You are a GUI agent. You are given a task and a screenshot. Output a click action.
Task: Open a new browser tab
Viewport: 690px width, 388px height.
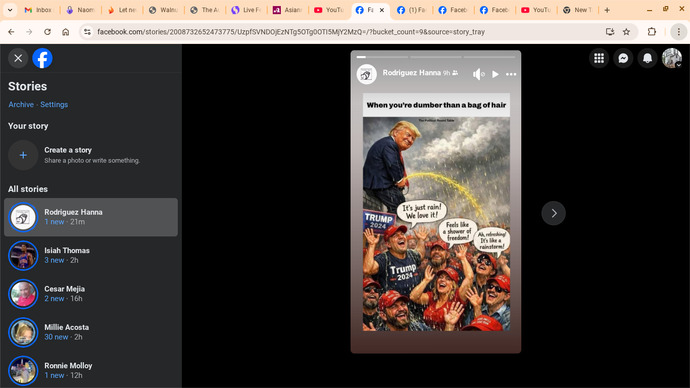[x=607, y=10]
